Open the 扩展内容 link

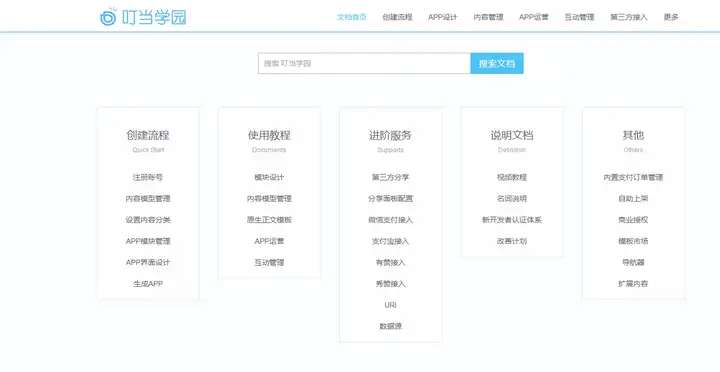click(633, 284)
